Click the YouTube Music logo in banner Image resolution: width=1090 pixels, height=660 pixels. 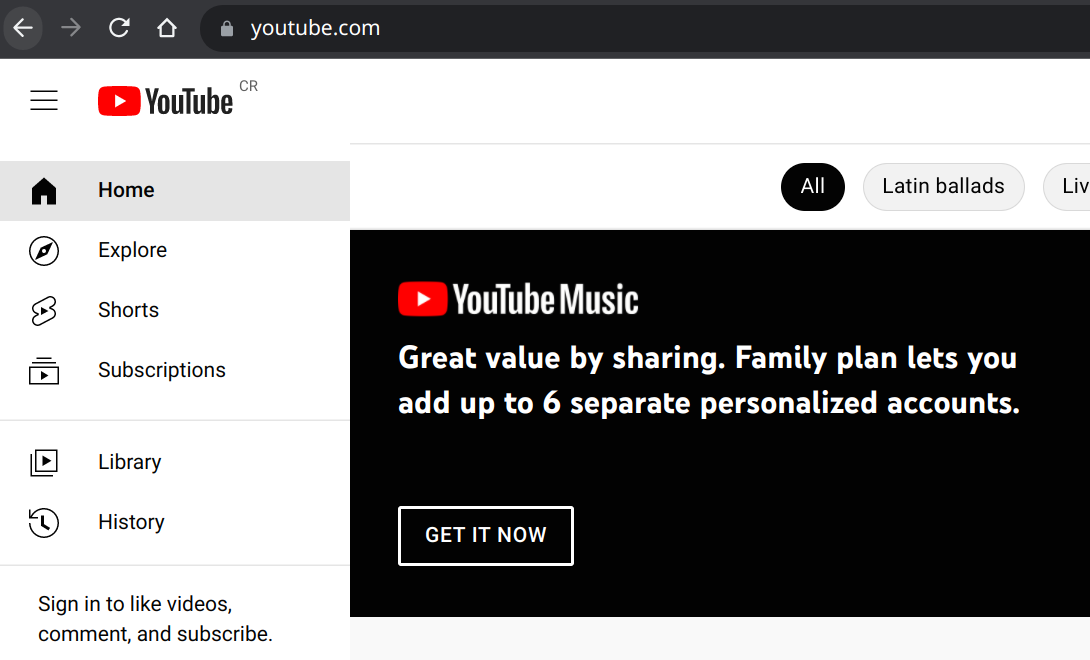click(519, 299)
